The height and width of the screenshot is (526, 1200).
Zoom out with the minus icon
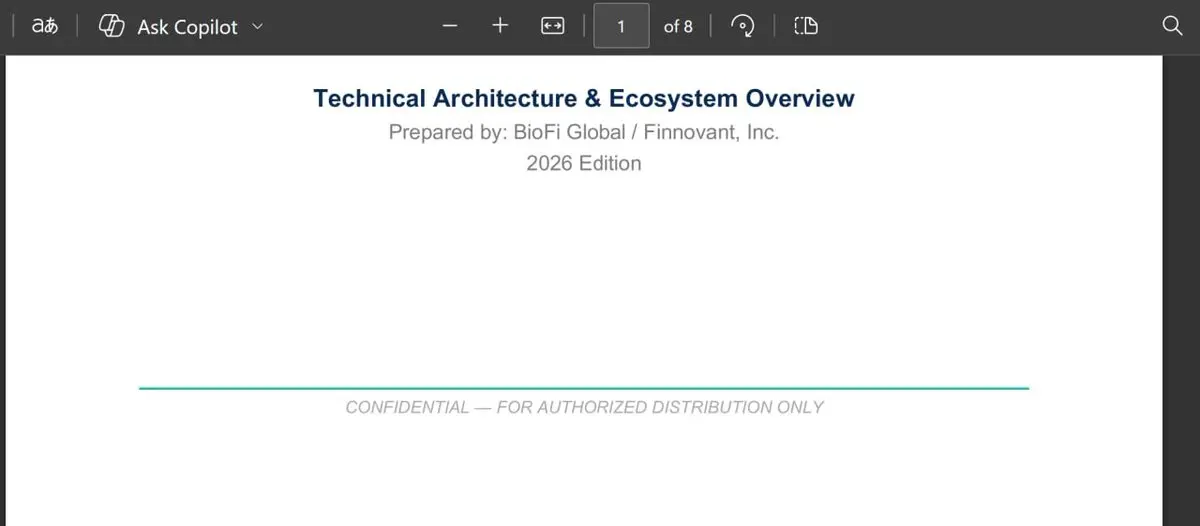451,27
